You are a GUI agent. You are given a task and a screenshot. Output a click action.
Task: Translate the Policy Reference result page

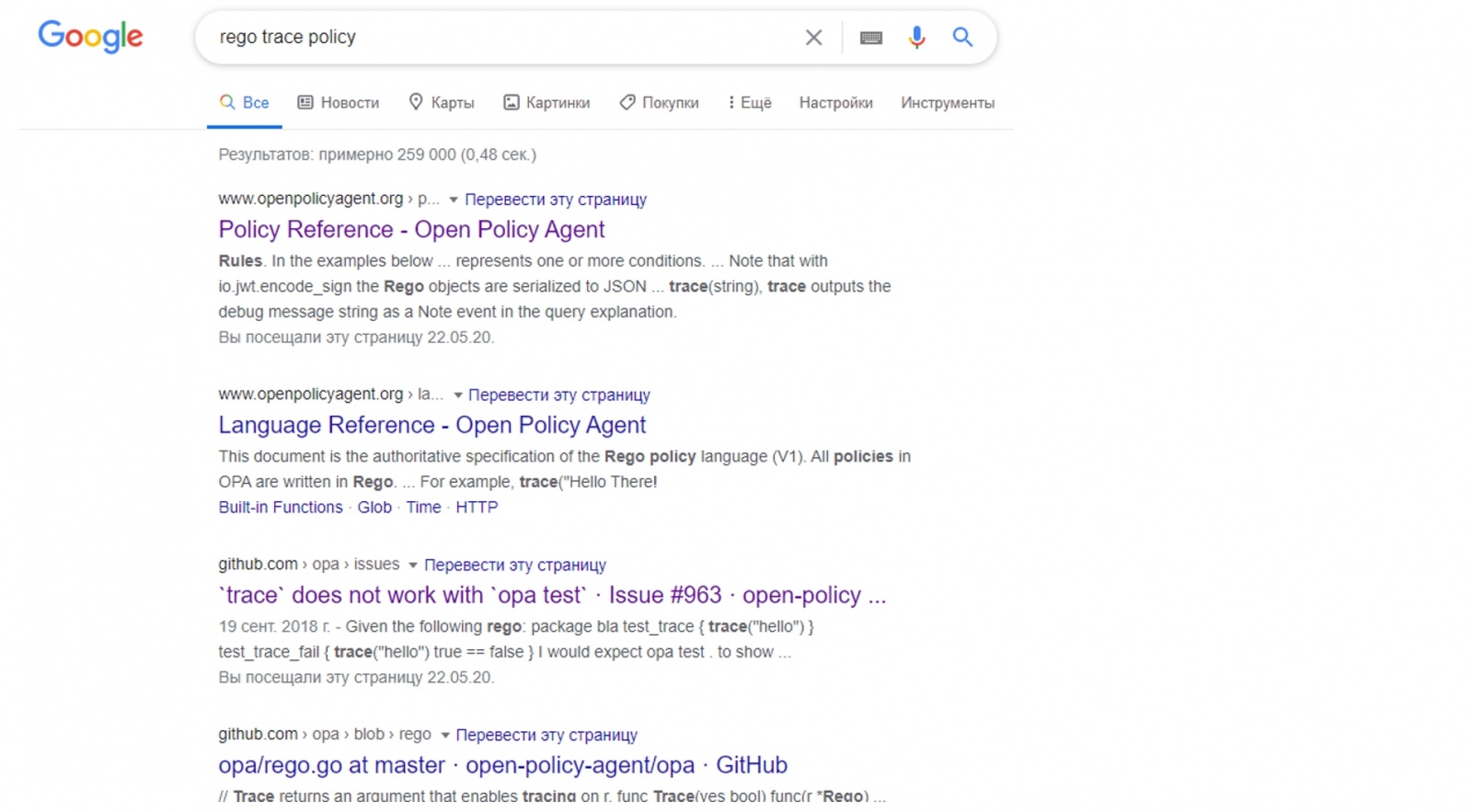[556, 200]
